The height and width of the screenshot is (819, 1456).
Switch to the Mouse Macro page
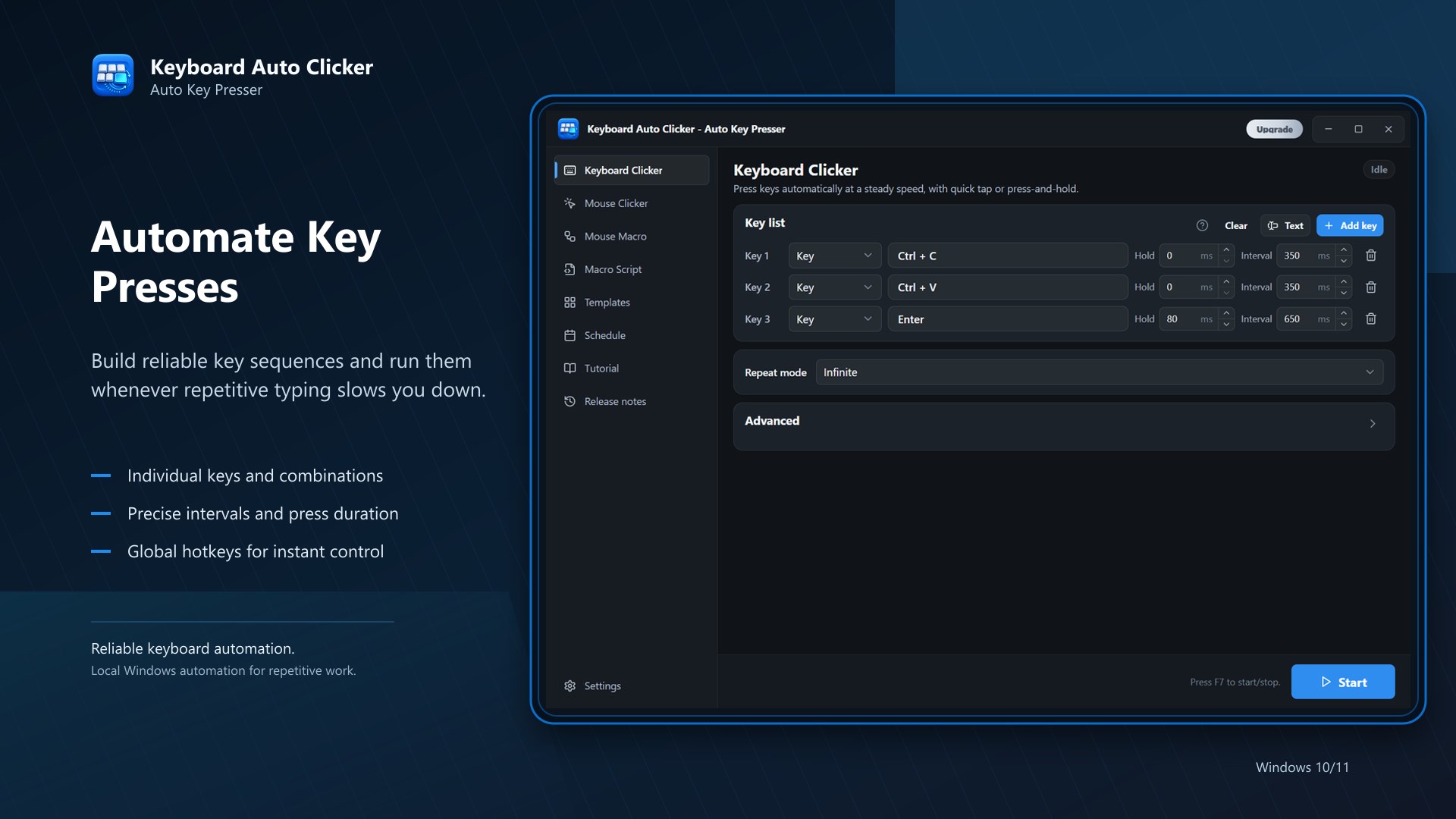[x=632, y=237]
